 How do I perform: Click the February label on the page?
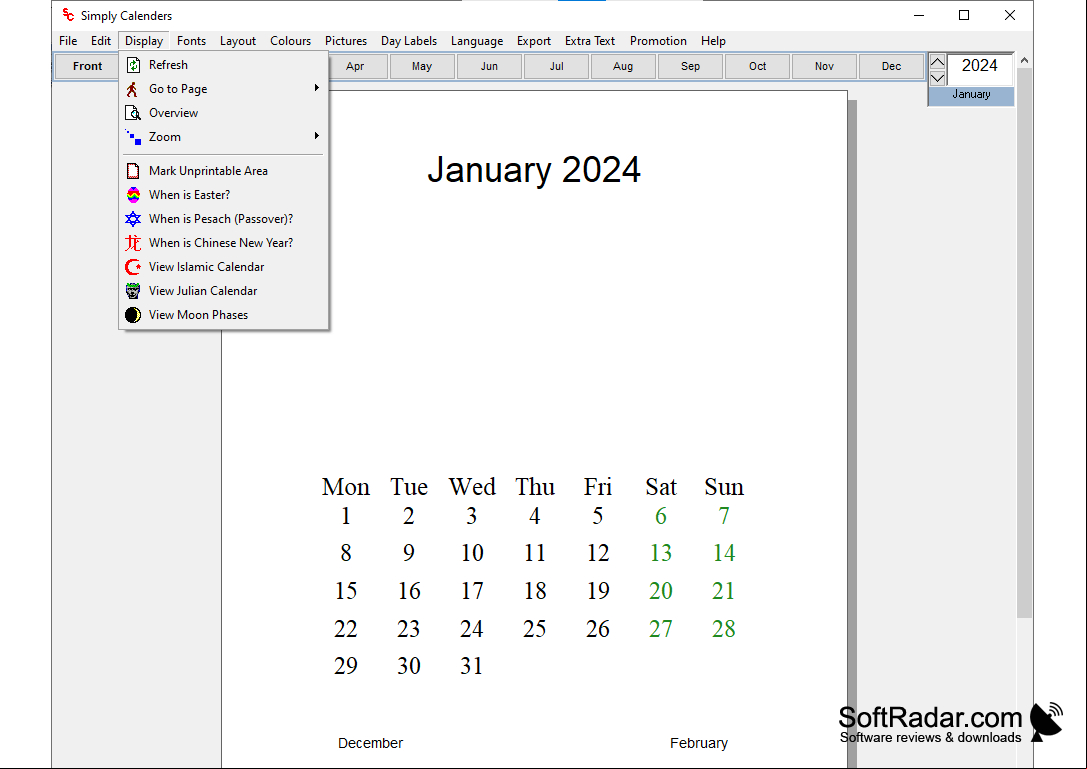699,743
